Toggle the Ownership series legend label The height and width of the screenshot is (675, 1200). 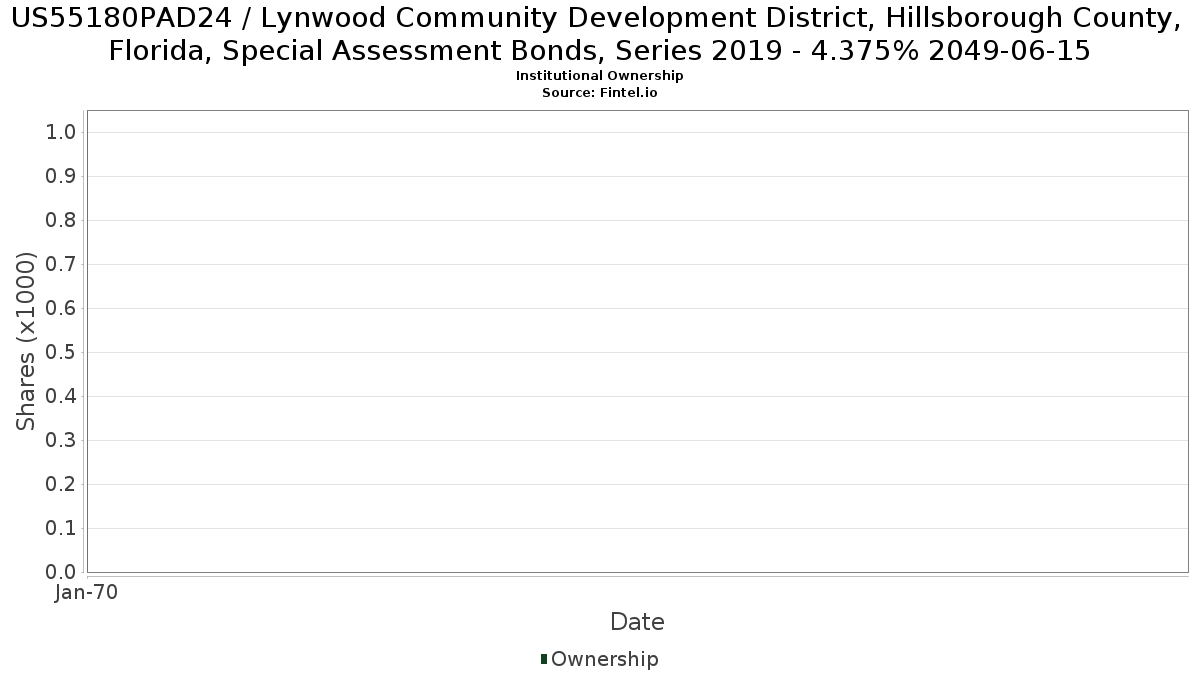pyautogui.click(x=604, y=659)
